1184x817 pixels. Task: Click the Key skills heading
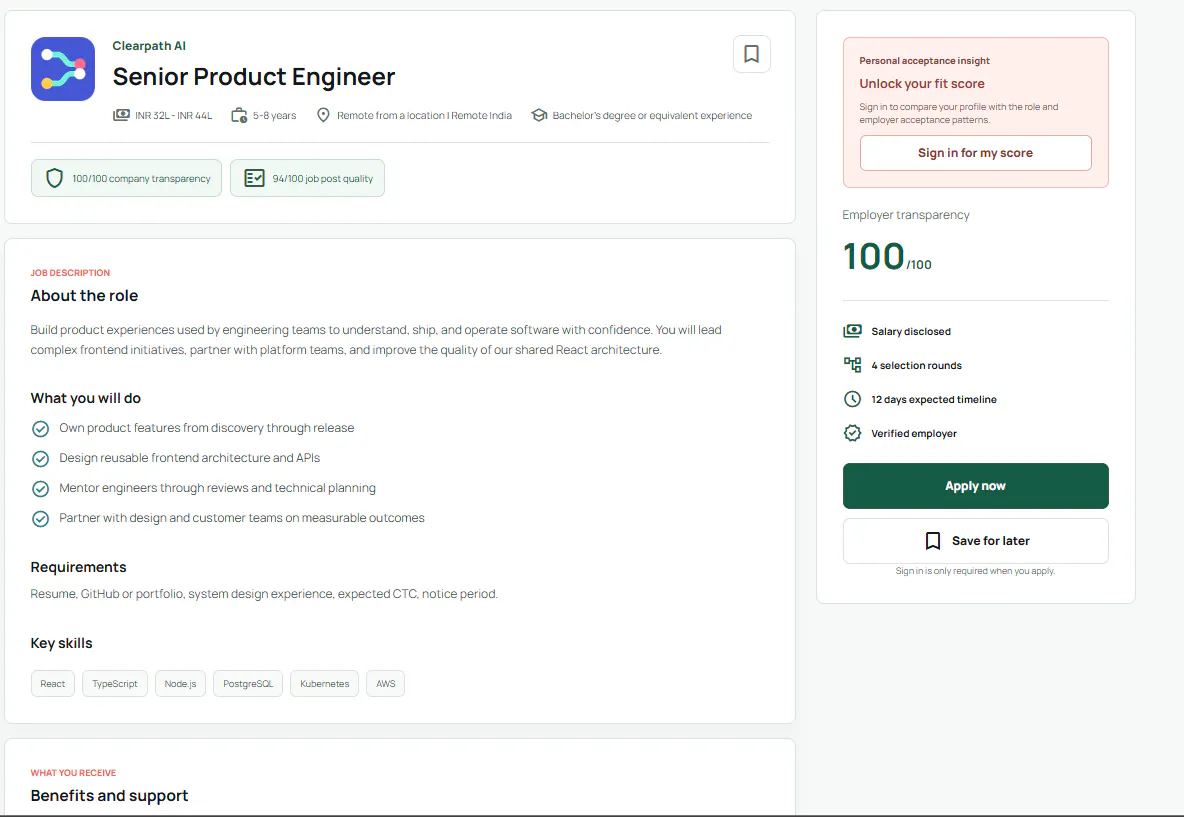tap(61, 643)
